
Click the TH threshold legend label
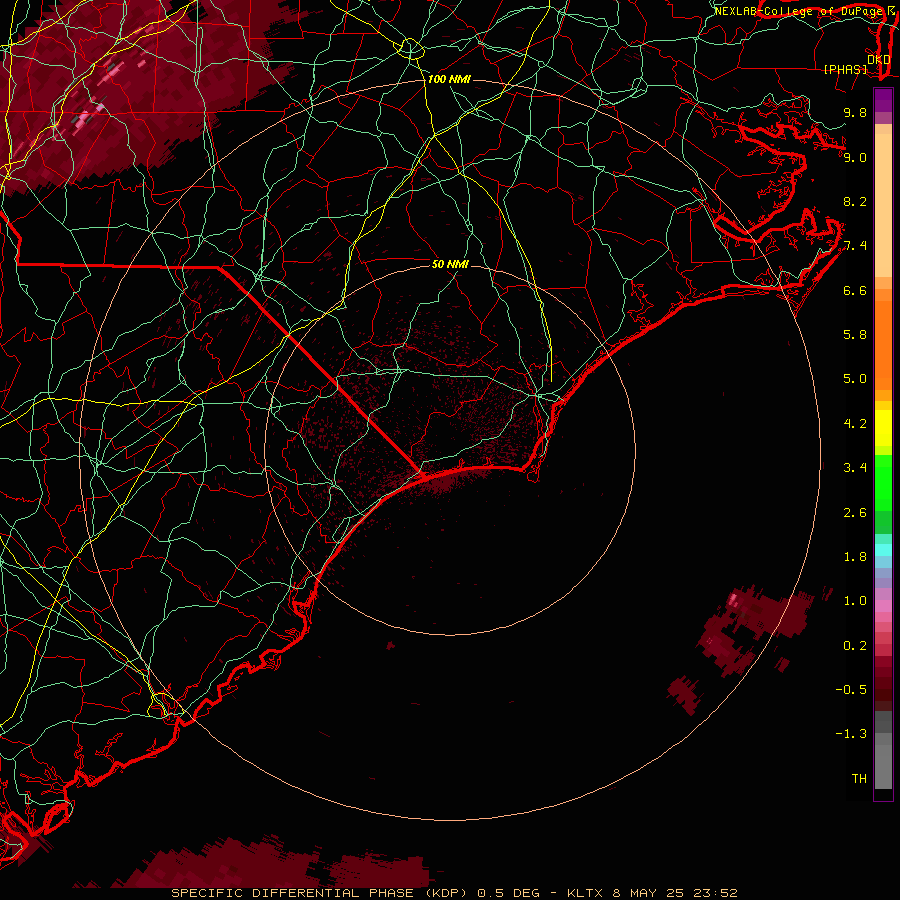click(x=859, y=779)
